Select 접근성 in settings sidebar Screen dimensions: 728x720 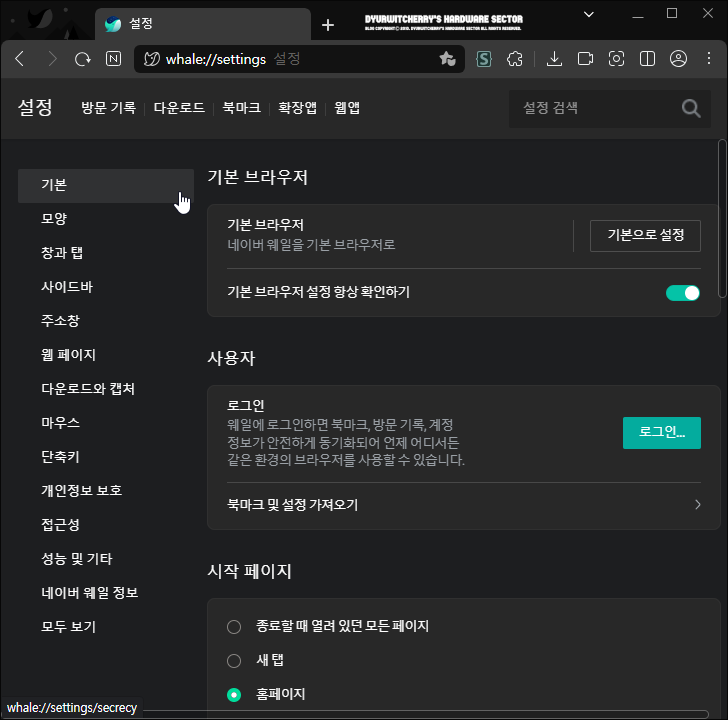pos(106,525)
